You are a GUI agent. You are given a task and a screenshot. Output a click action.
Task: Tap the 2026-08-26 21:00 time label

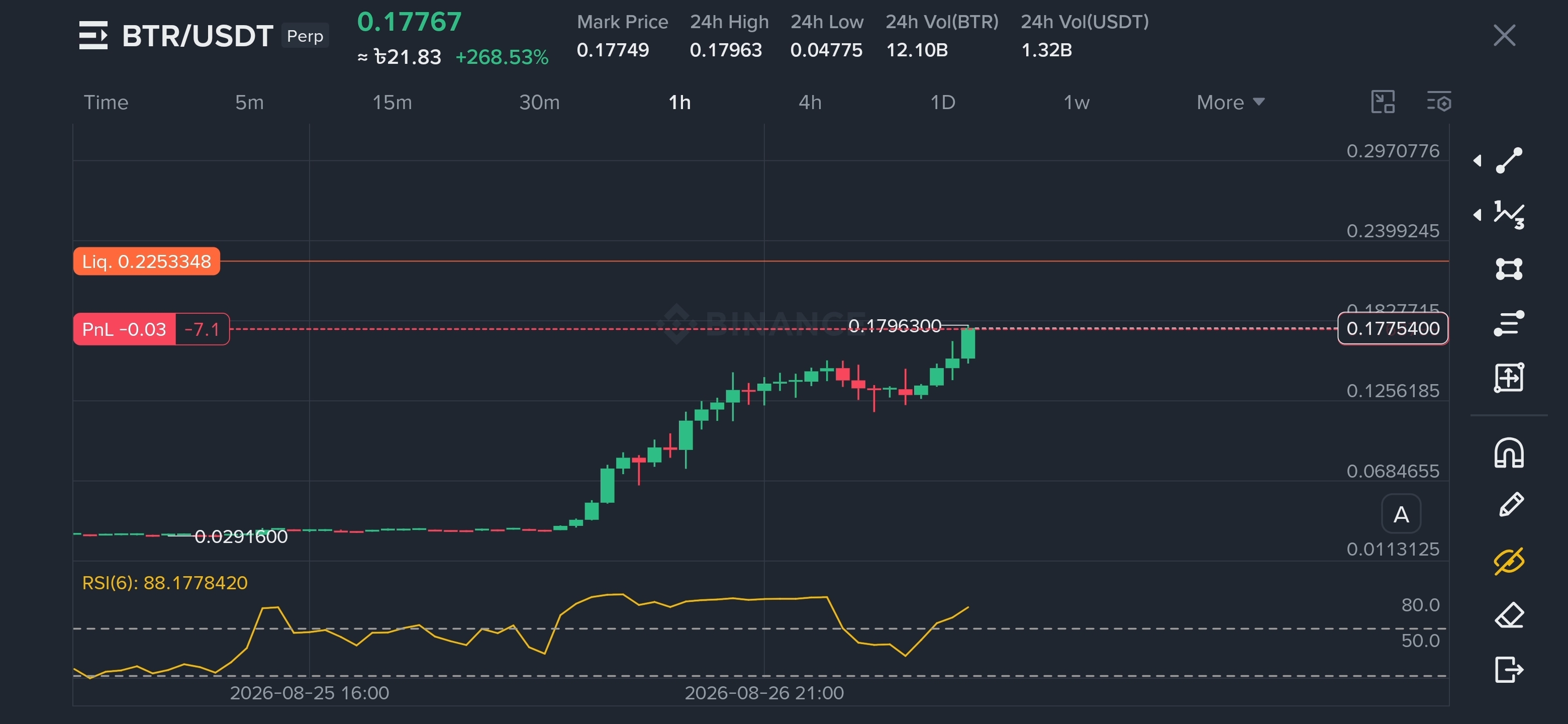click(764, 693)
